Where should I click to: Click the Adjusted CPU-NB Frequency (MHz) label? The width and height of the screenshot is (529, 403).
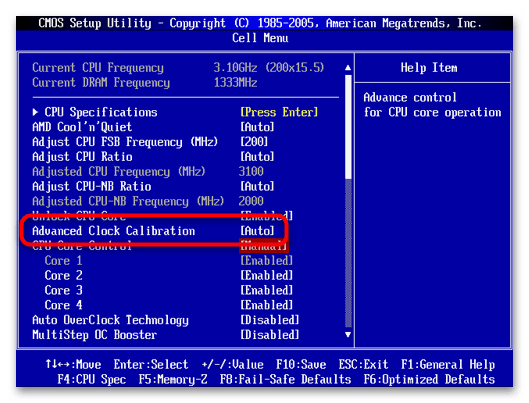coord(128,201)
